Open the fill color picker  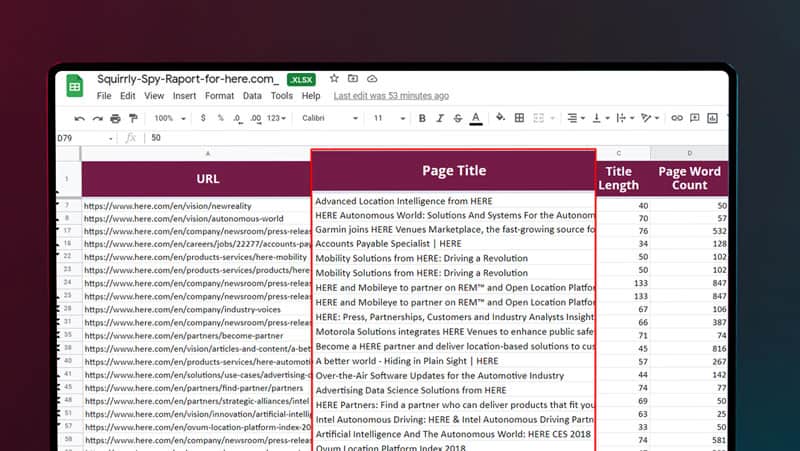tap(501, 118)
